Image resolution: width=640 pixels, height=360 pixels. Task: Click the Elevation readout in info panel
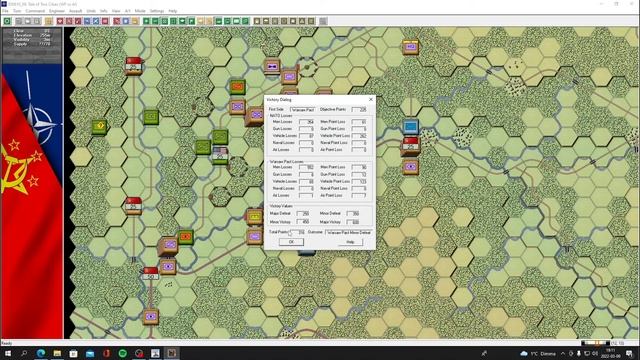coord(32,36)
